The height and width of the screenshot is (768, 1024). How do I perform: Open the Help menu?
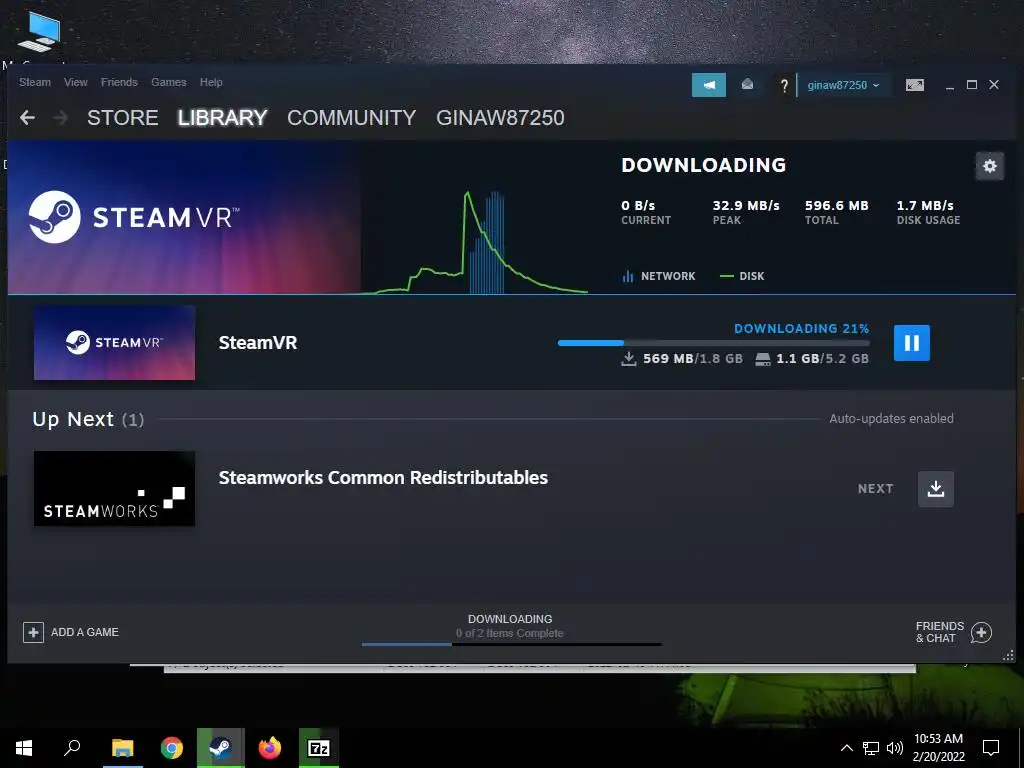pos(211,82)
